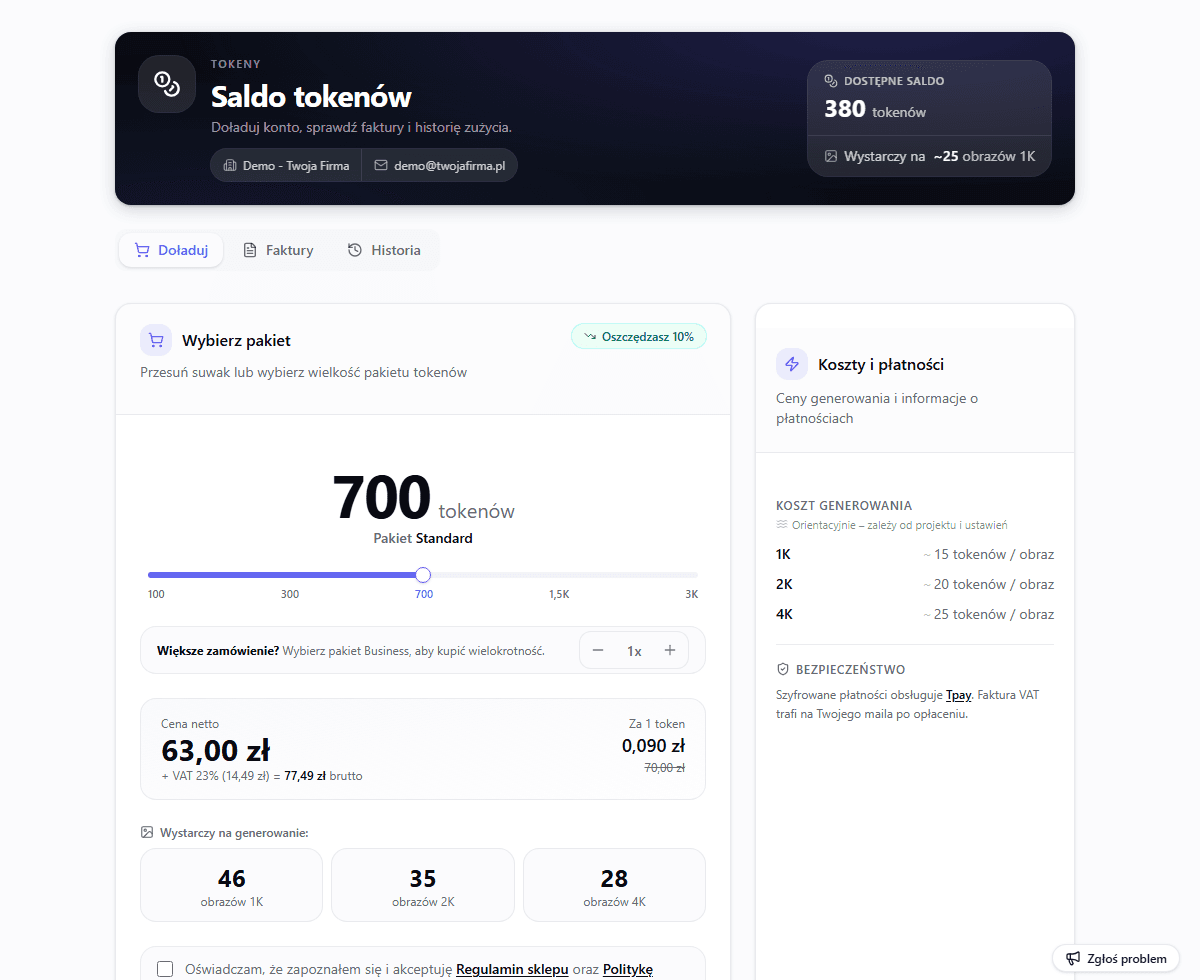The width and height of the screenshot is (1200, 980).
Task: Click the megaphone icon in Zgłoś problem
Action: tap(1073, 958)
